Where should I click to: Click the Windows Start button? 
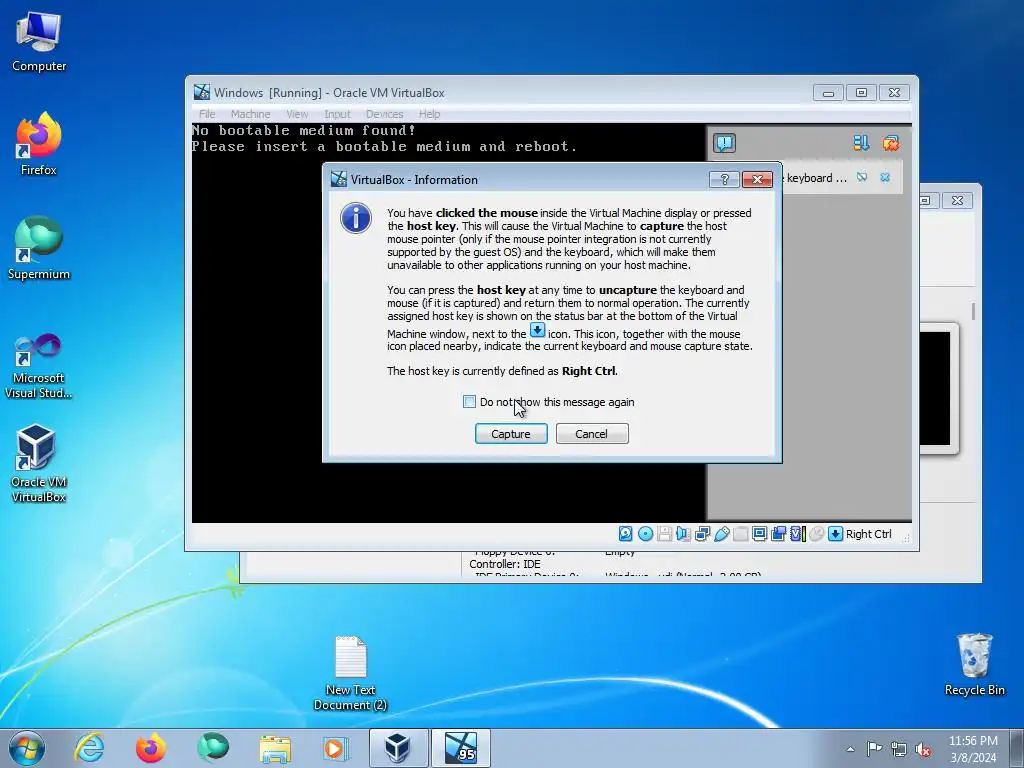27,748
